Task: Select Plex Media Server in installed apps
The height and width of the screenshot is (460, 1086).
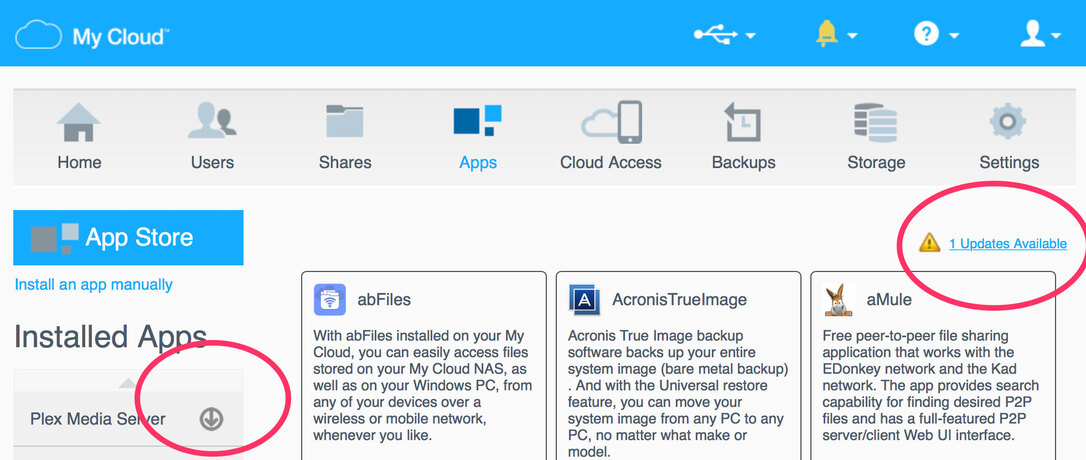Action: 98,419
